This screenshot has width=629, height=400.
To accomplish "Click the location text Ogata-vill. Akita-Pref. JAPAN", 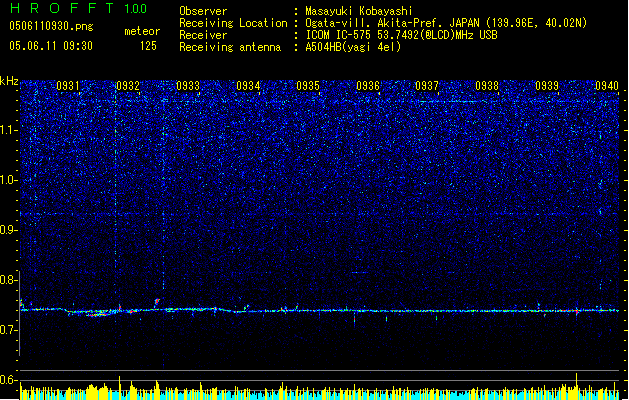I will 392,23.
